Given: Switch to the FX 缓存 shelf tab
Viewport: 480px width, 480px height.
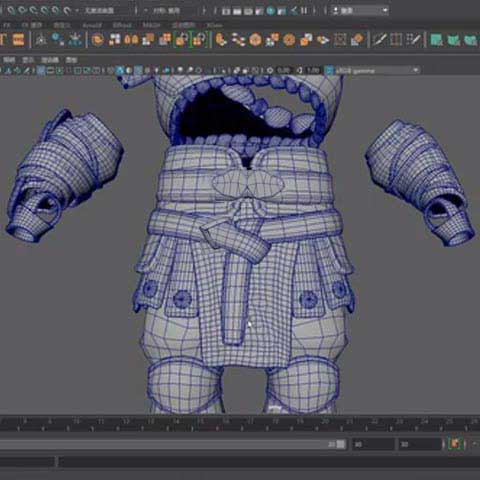Looking at the screenshot, I should [x=32, y=25].
